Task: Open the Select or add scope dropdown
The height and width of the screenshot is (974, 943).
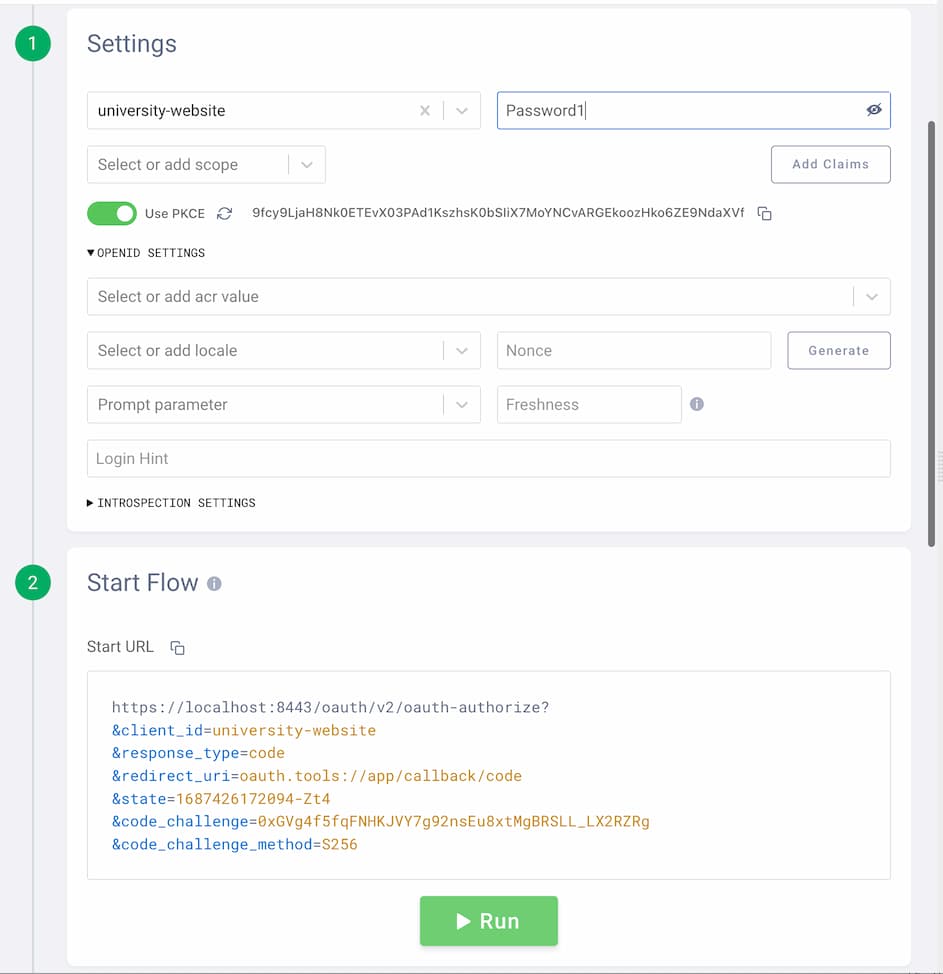Action: (306, 164)
